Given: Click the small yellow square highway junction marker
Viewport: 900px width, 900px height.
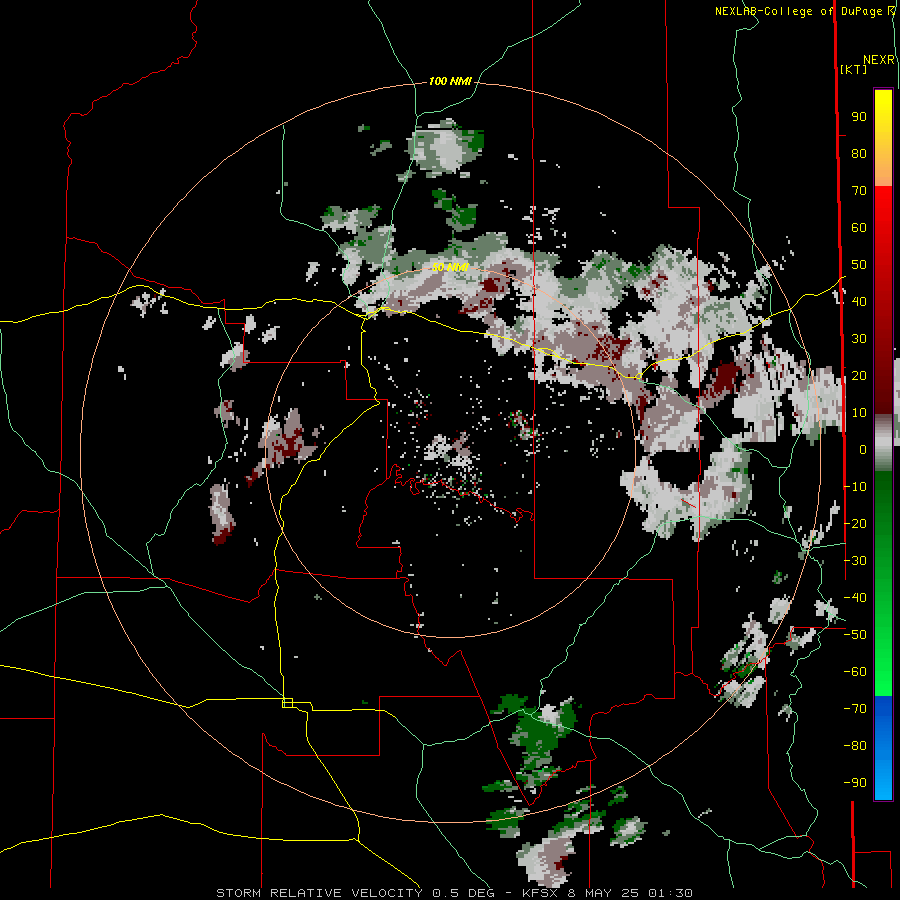Looking at the screenshot, I should (x=288, y=703).
